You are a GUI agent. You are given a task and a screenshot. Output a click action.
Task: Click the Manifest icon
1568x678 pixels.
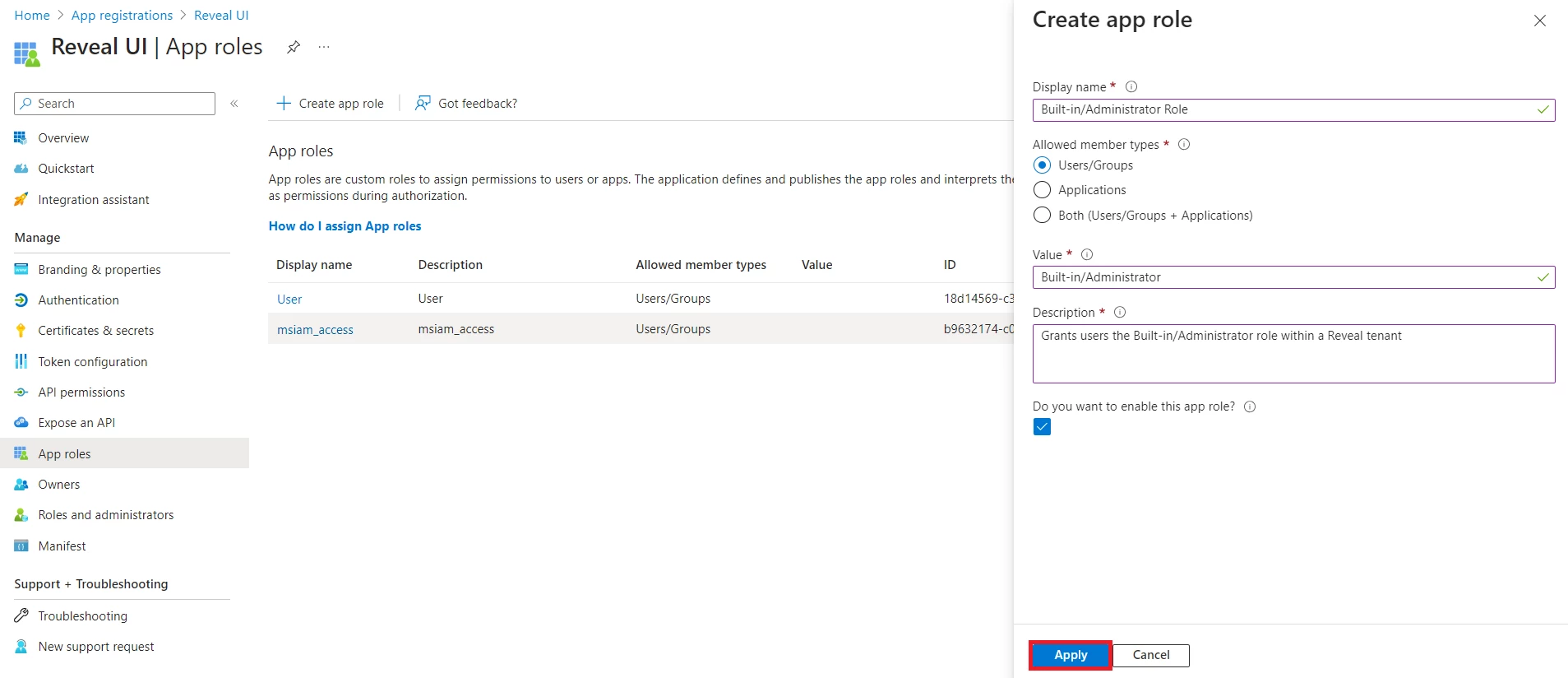21,546
